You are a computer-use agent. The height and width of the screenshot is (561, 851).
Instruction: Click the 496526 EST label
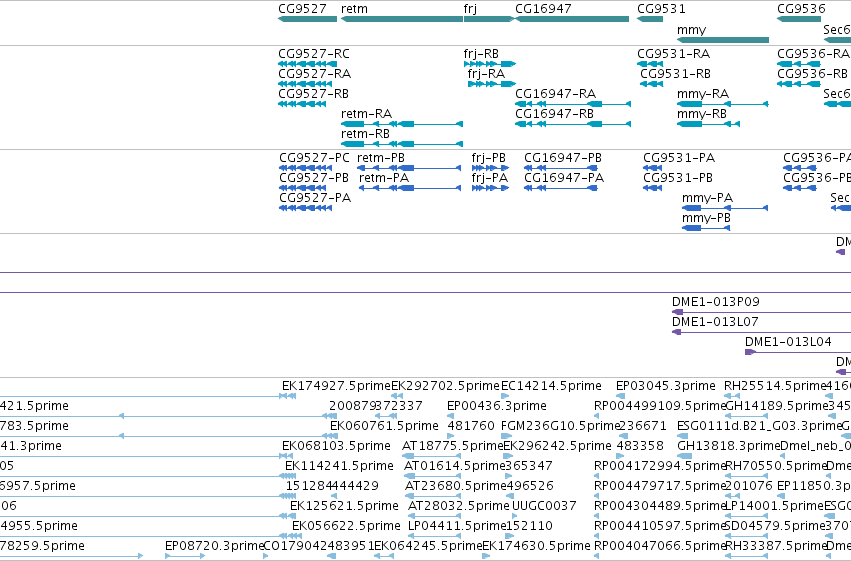(x=530, y=486)
